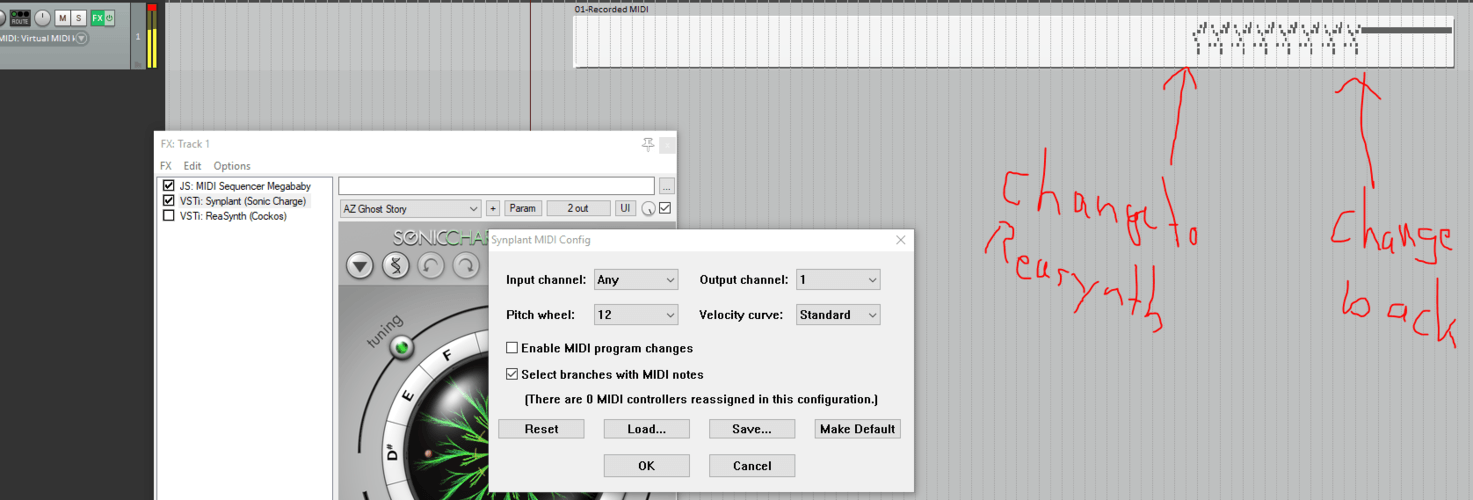Close the Synplant MIDI Config dialog
The width and height of the screenshot is (1473, 500).
(x=900, y=240)
